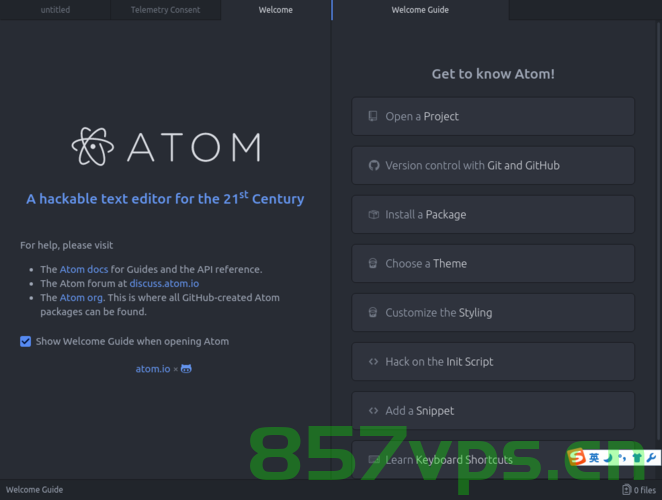This screenshot has height=500, width=662.
Task: Expand Hack on the Init Script card
Action: pos(493,361)
